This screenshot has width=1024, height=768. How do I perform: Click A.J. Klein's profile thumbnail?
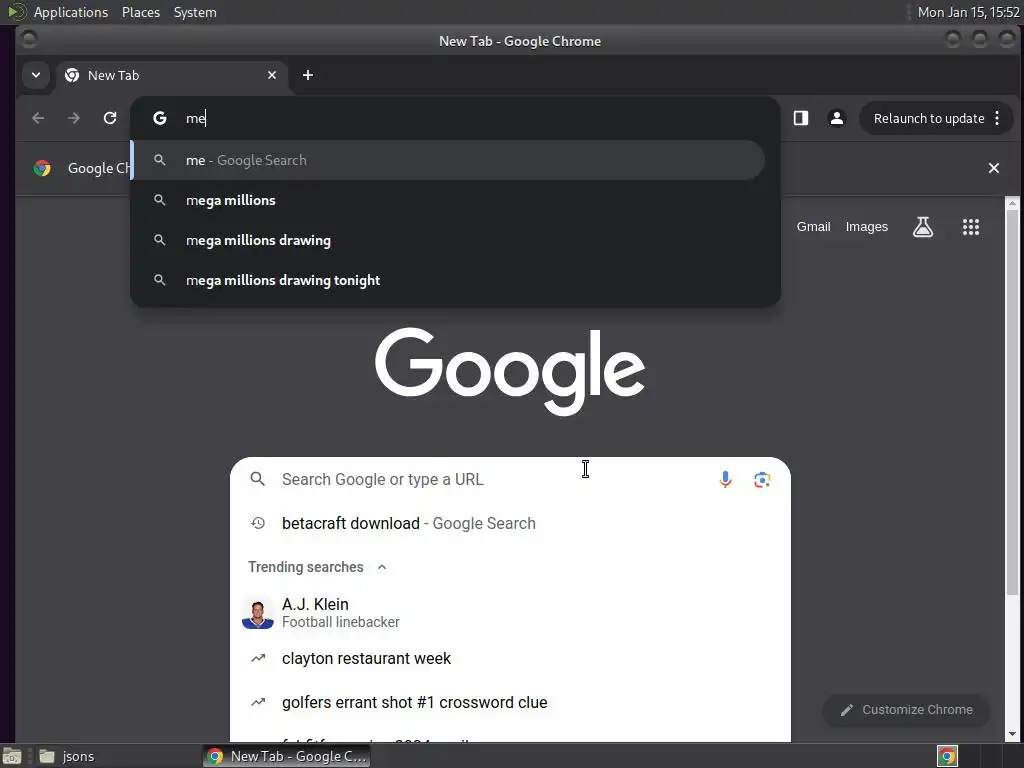(258, 613)
